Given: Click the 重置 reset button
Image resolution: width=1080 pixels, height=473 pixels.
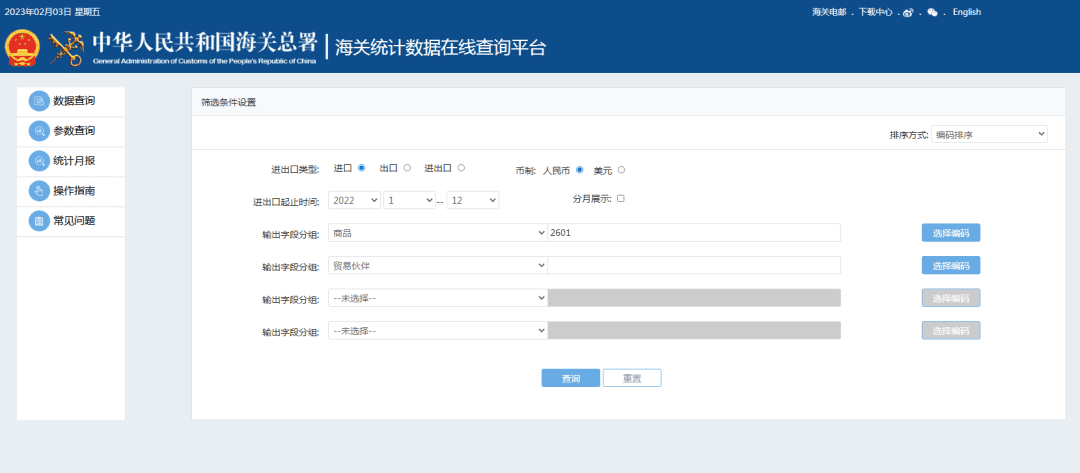Looking at the screenshot, I should 632,378.
